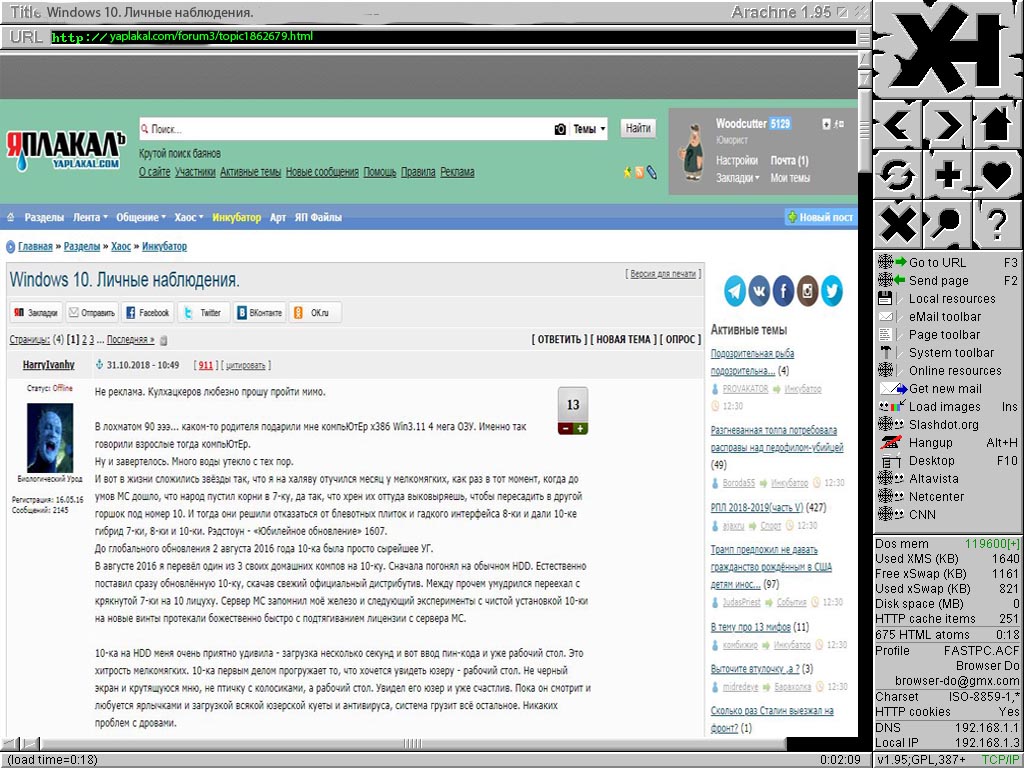Screen dimensions: 1024x768
Task: Open Facebook social circle icon
Action: coord(783,291)
